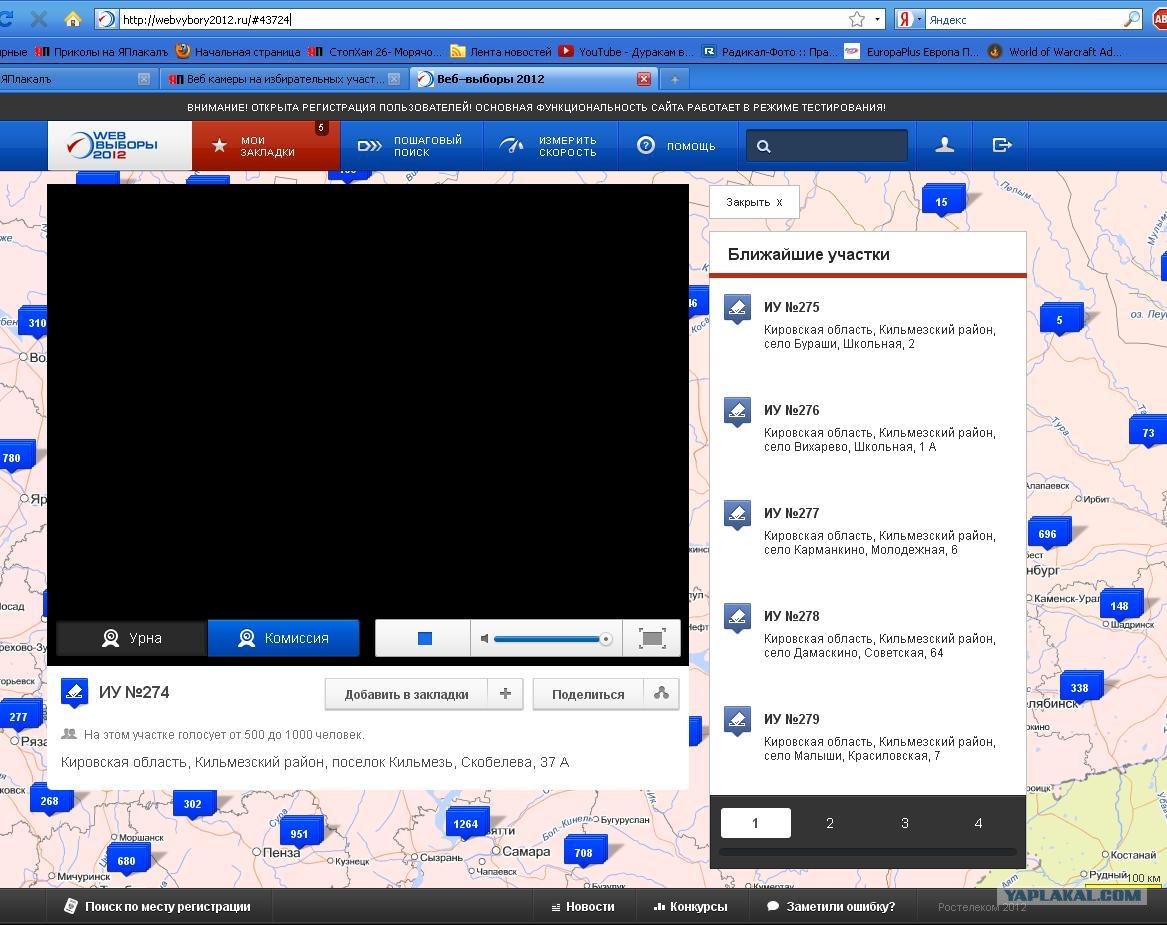The image size is (1167, 925).
Task: Click the plus icon next to Добавить в закладки
Action: point(505,694)
